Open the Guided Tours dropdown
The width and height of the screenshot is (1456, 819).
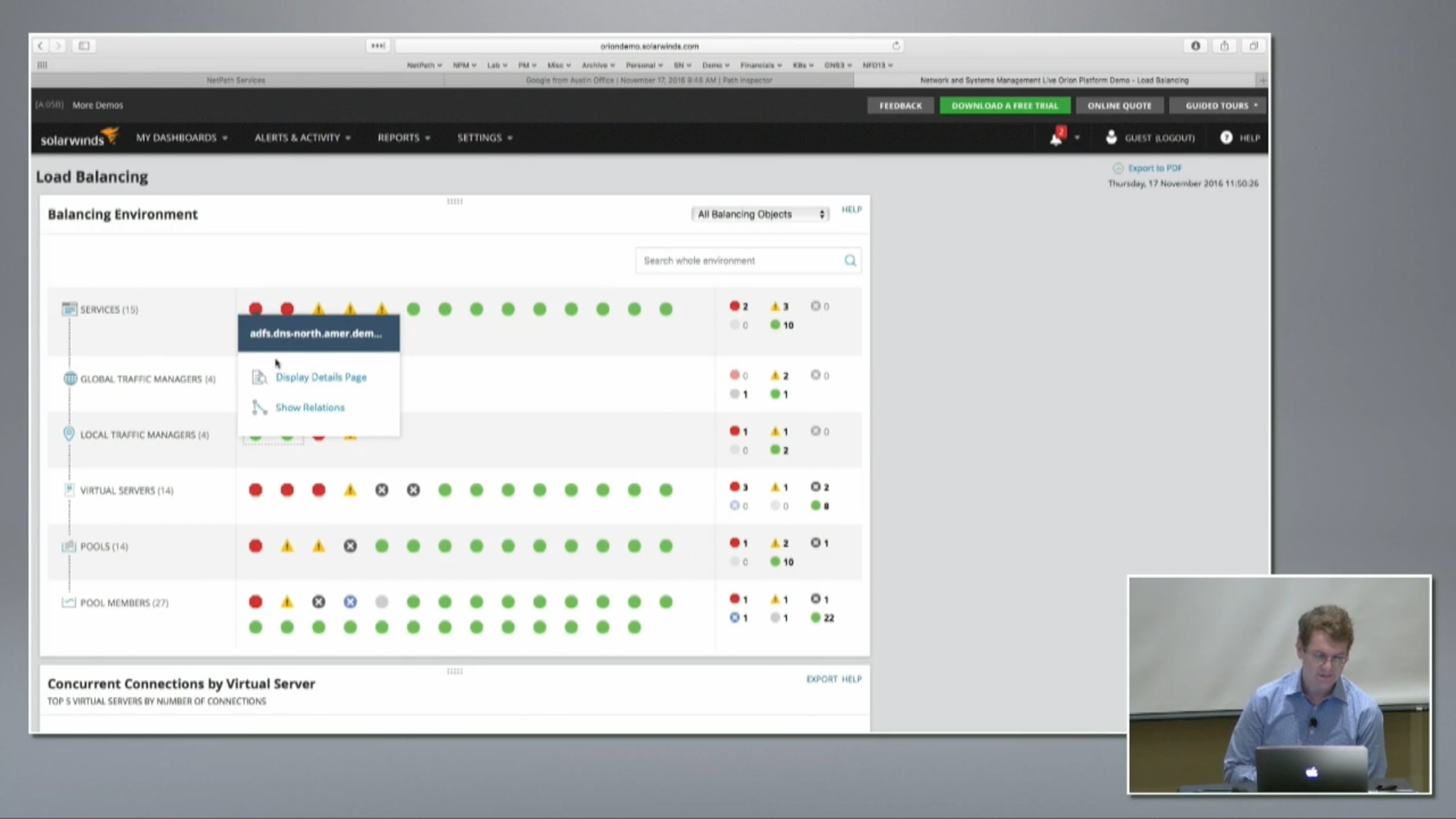click(x=1218, y=106)
